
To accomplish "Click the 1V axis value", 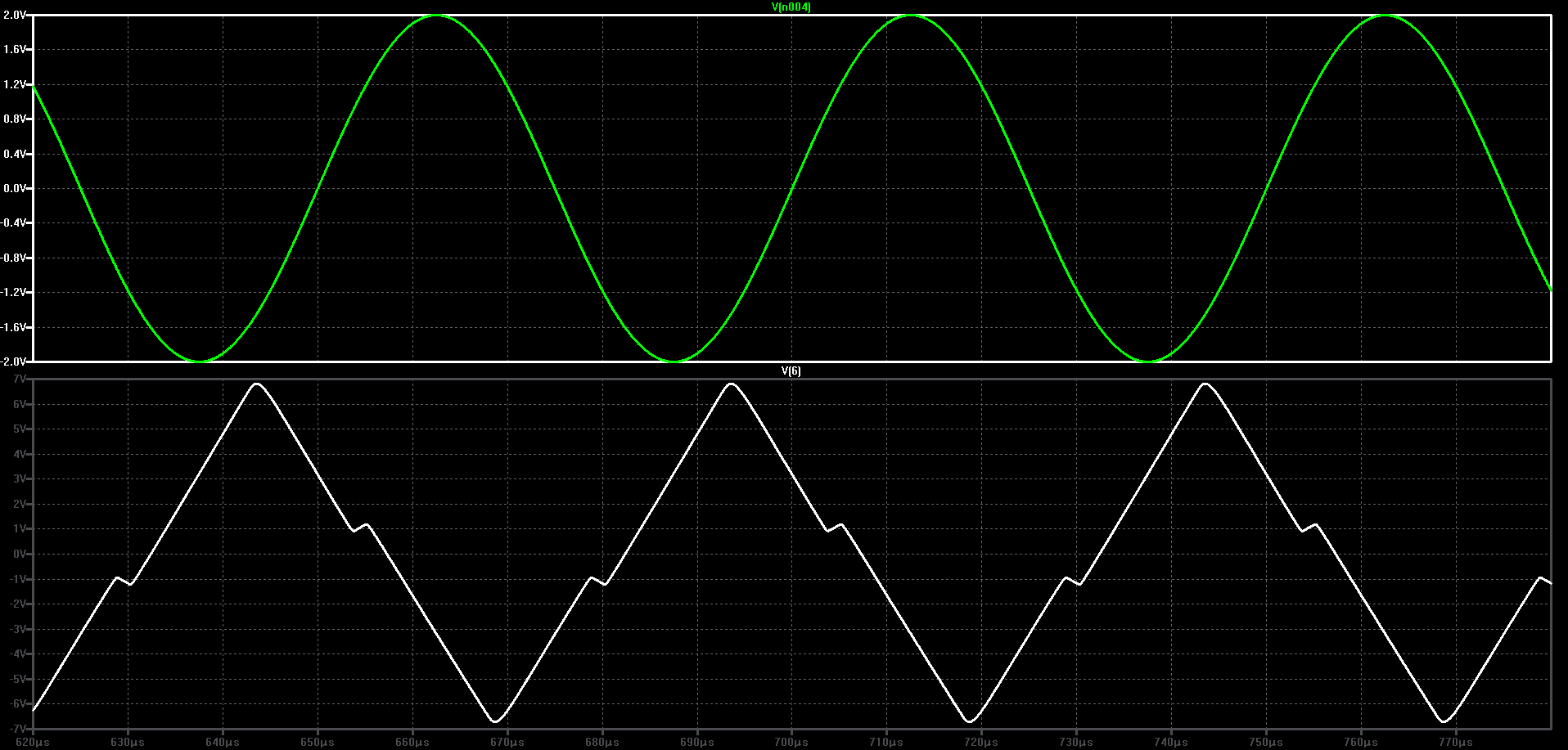I will (20, 529).
